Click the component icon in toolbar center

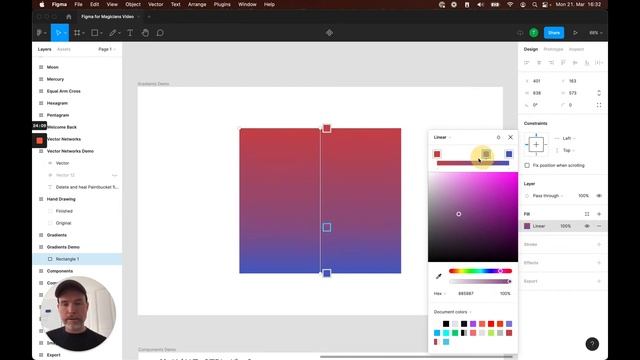click(329, 33)
